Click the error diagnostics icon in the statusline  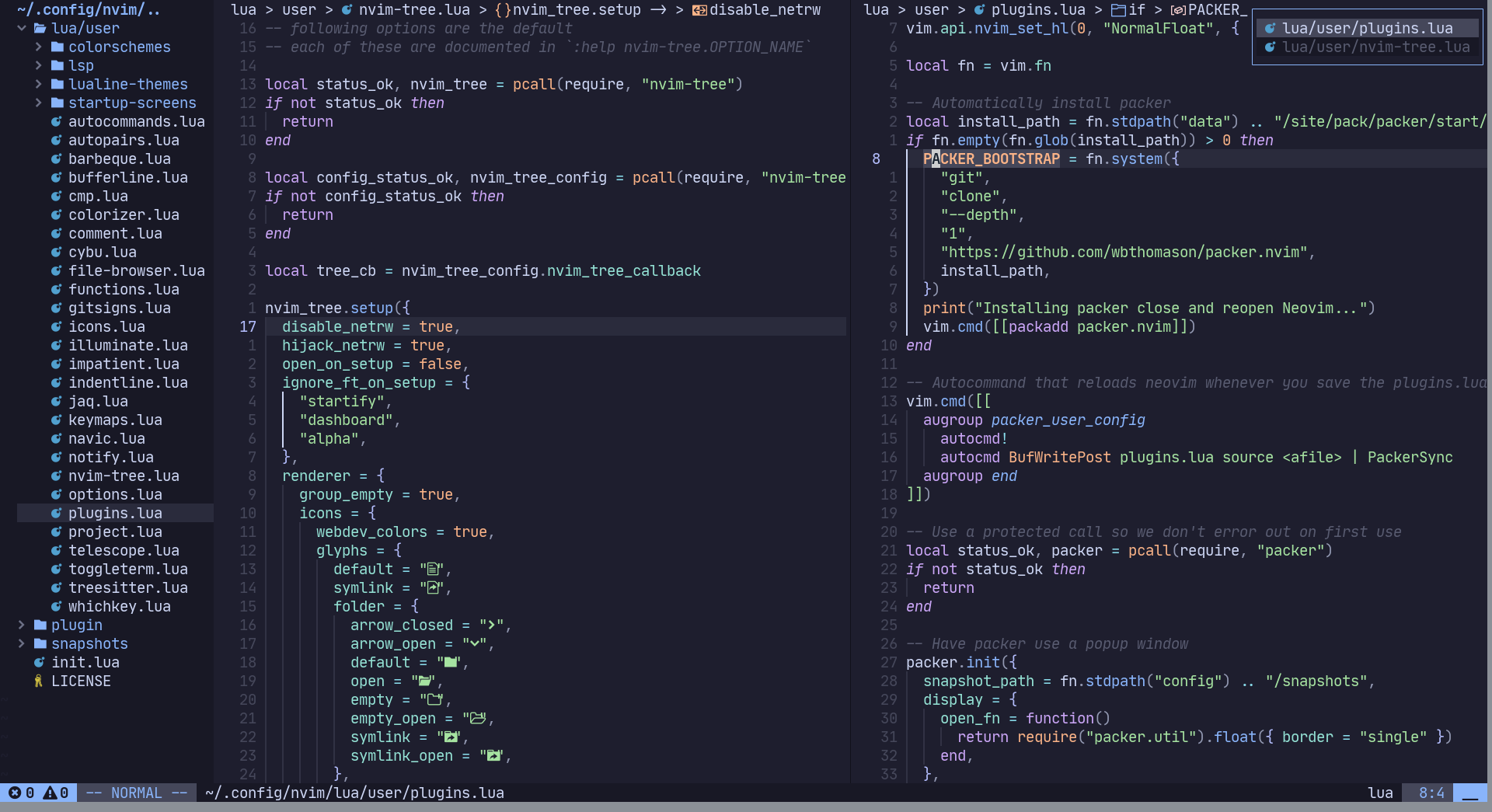16,793
